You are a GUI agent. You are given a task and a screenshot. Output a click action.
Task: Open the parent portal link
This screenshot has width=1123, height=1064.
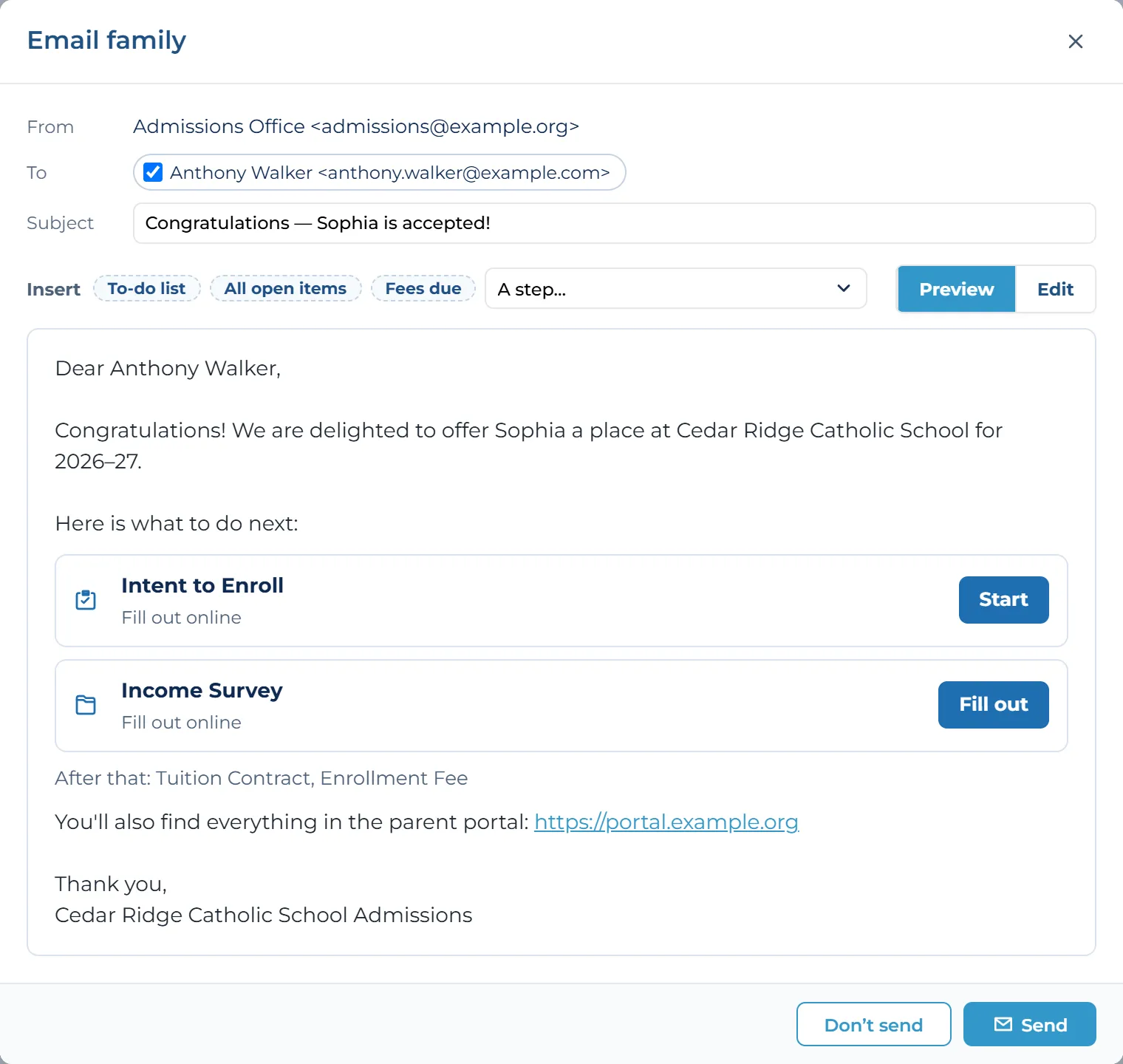pyautogui.click(x=666, y=822)
